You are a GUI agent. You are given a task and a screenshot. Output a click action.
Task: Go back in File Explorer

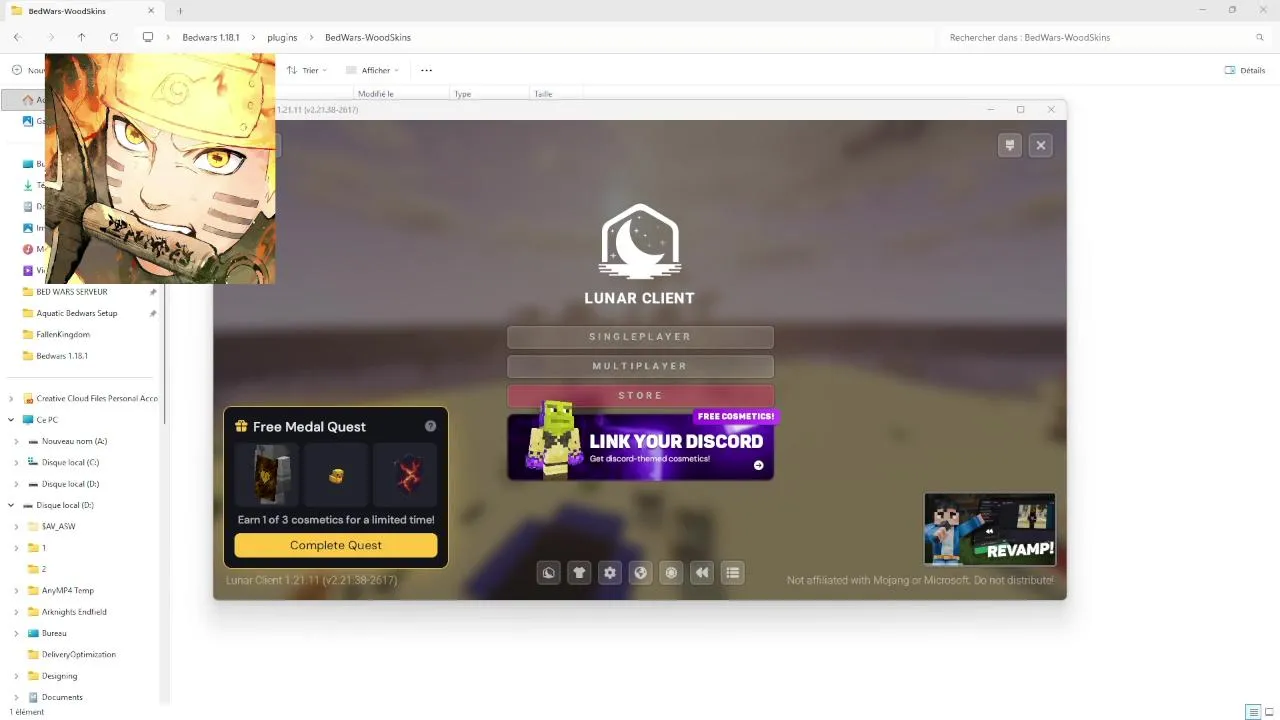coord(17,37)
